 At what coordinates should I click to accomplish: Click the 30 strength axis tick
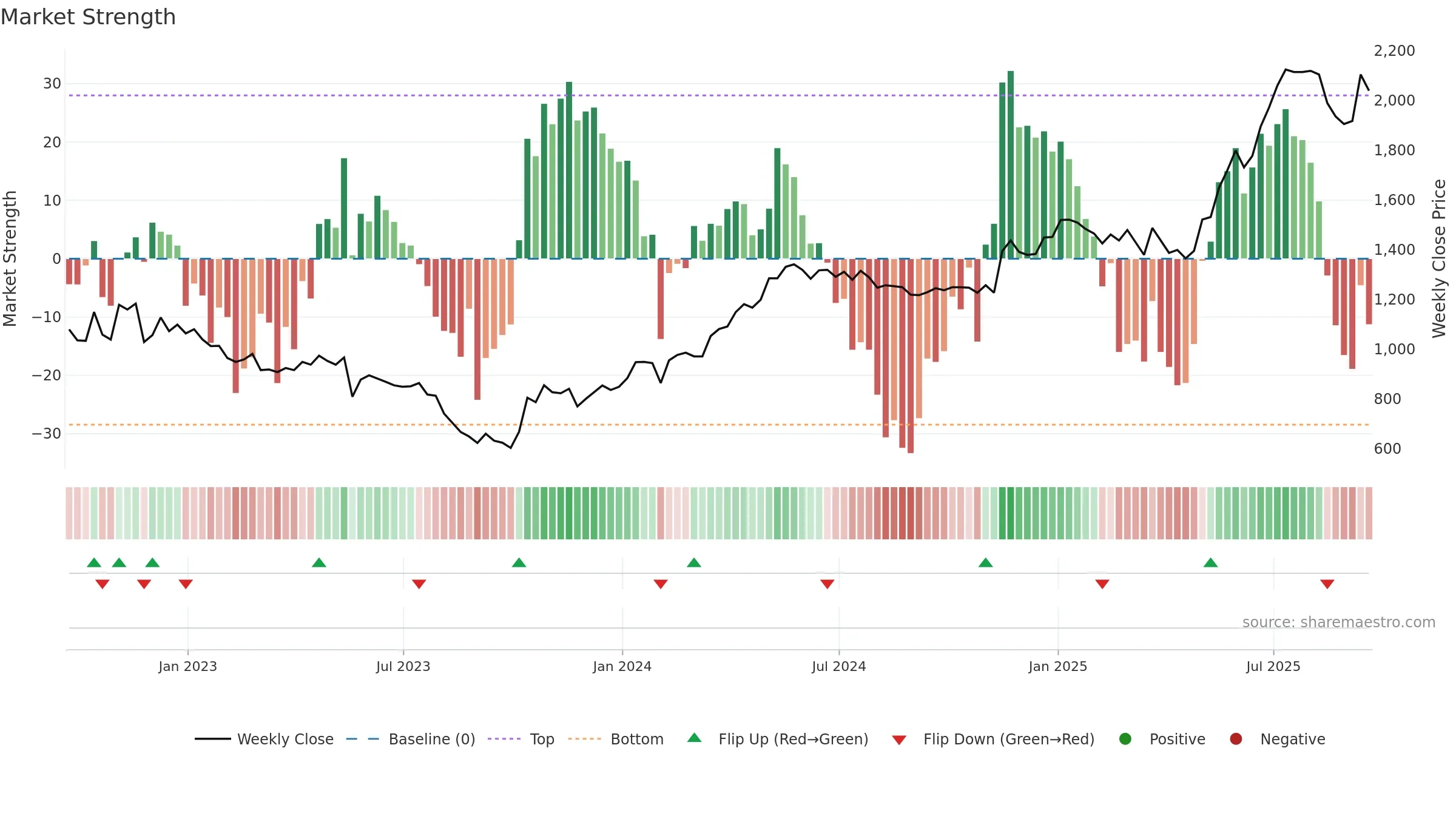coord(52,84)
